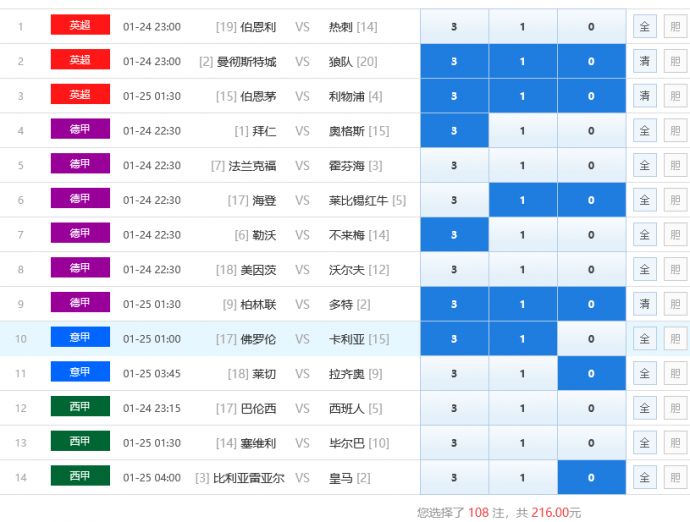Viewport: 690px width, 522px height.
Task: Select option 3 for 塞维利 vs 毕尔巴
Action: coord(454,443)
